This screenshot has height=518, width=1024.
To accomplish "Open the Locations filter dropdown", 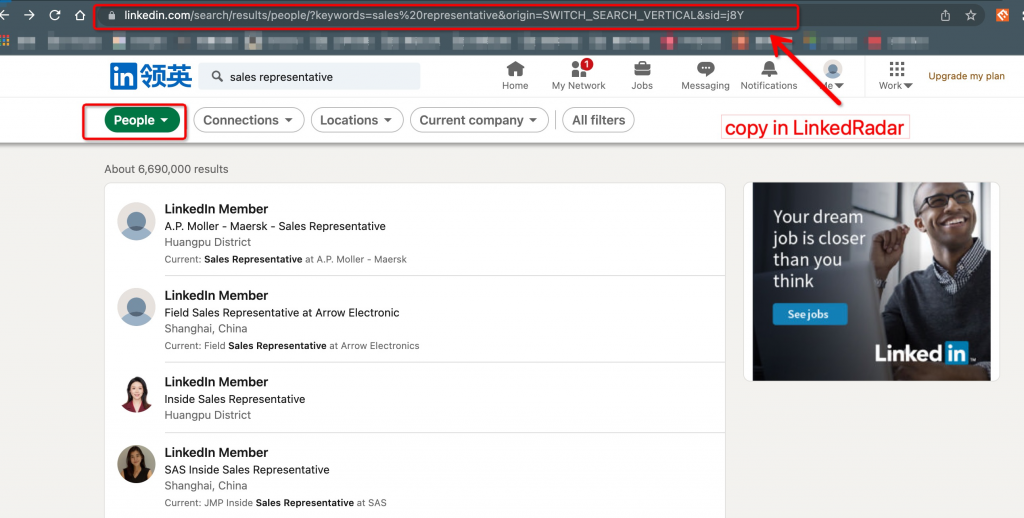I will click(x=357, y=120).
